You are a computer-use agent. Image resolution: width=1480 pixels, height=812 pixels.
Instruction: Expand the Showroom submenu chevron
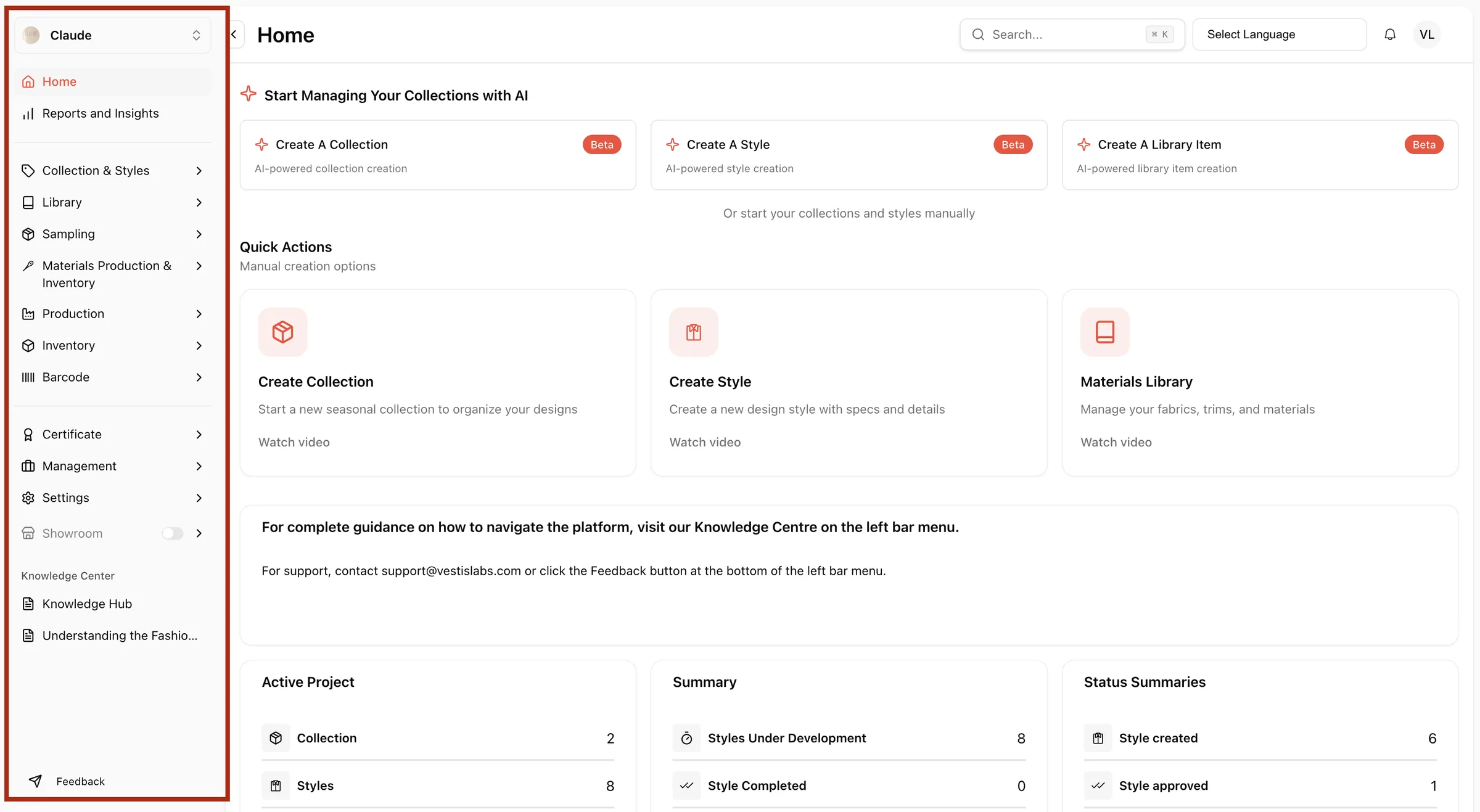pyautogui.click(x=199, y=533)
